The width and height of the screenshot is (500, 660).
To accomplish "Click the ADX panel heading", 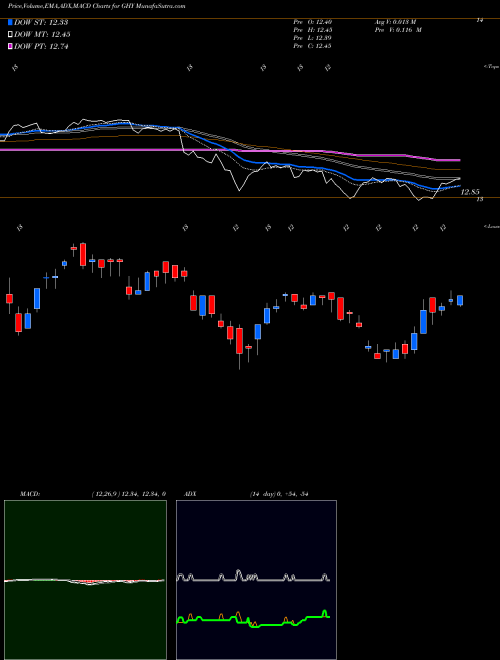I will pos(190,494).
